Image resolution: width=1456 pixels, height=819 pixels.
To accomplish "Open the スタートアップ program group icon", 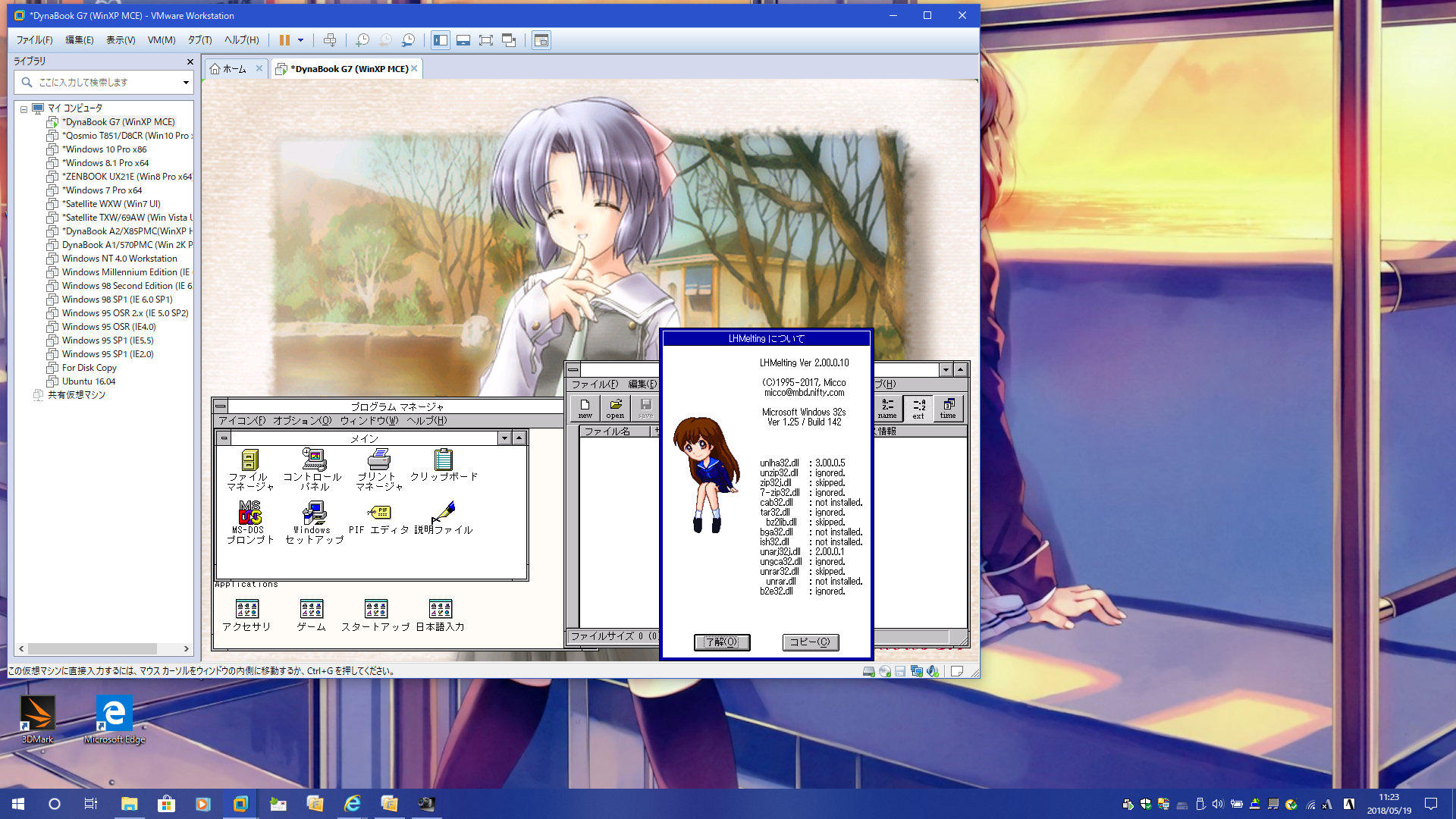I will (376, 615).
